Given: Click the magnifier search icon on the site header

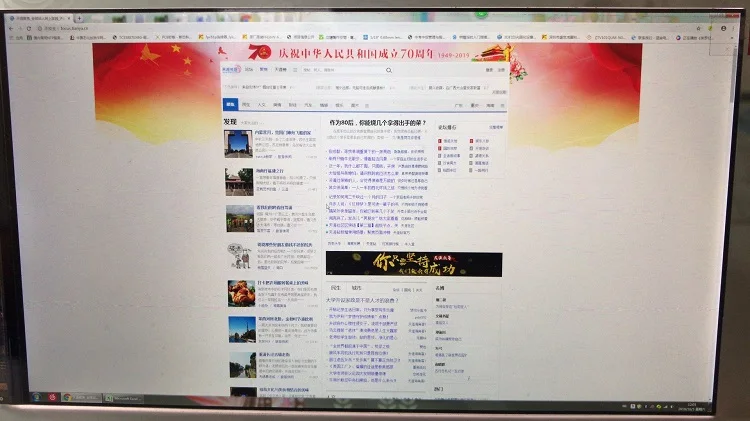Looking at the screenshot, I should click(x=389, y=70).
